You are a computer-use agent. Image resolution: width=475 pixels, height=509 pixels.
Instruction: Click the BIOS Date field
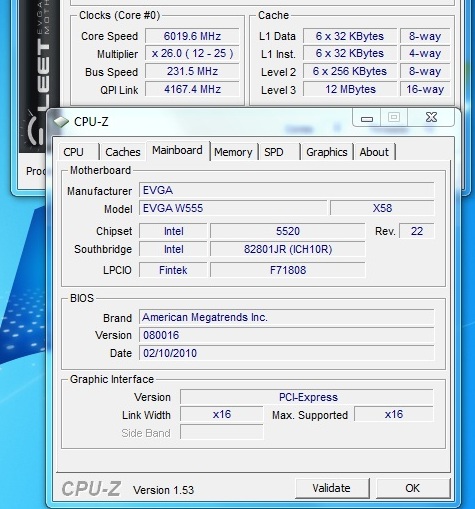click(287, 353)
